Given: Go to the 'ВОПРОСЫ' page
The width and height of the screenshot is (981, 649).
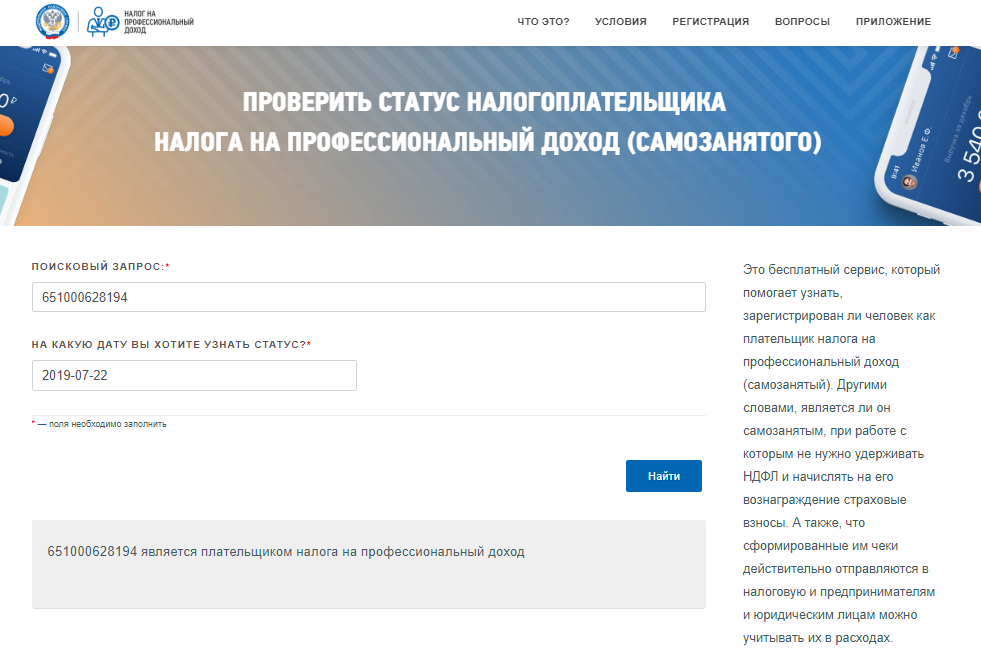Looking at the screenshot, I should click(x=802, y=19).
